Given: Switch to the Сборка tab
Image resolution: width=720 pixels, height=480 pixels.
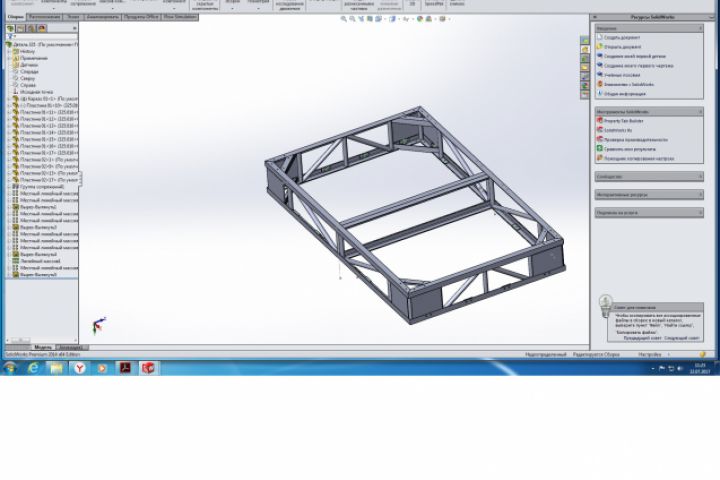Looking at the screenshot, I should (x=16, y=17).
